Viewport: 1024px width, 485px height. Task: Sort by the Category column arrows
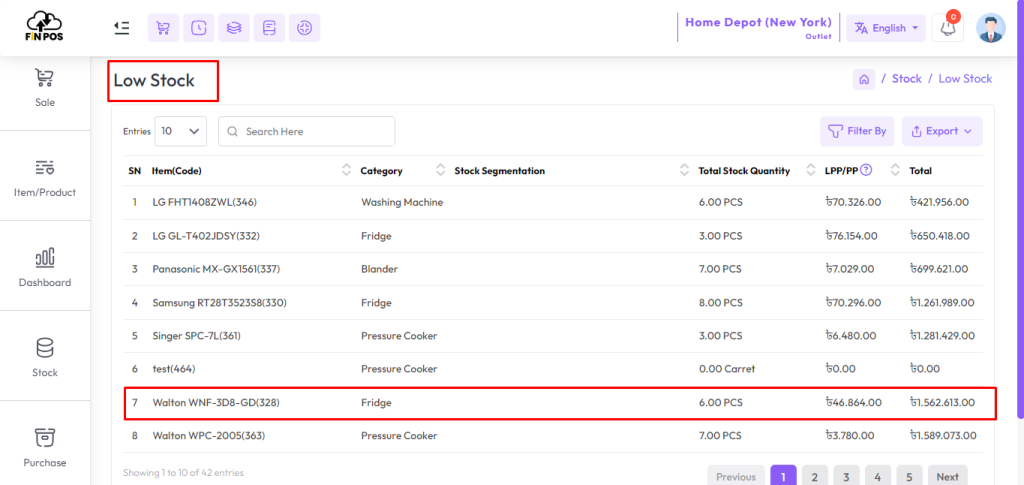440,170
